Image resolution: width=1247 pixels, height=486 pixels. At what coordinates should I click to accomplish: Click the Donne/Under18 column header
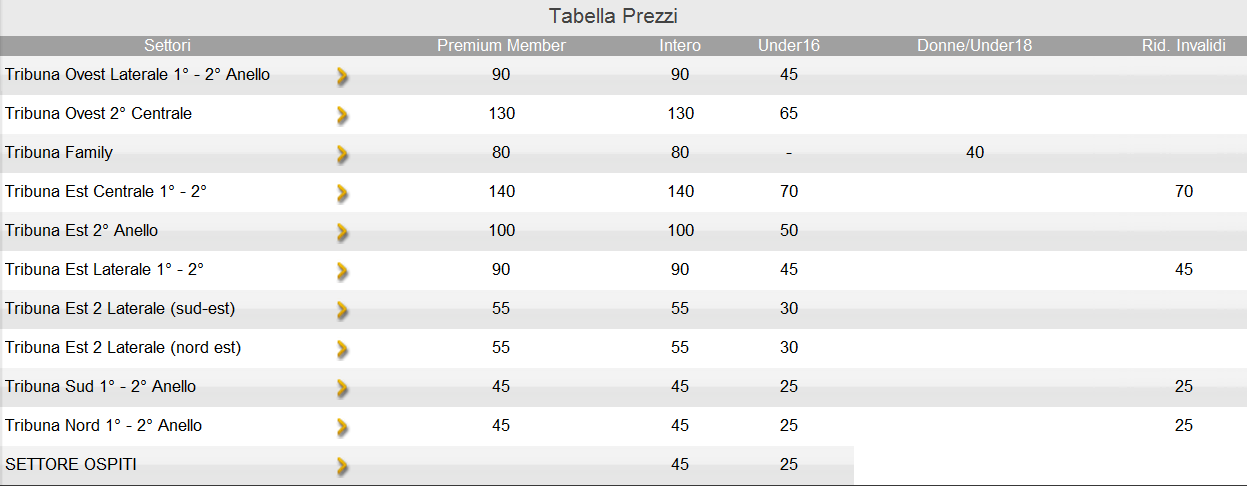pyautogui.click(x=974, y=46)
